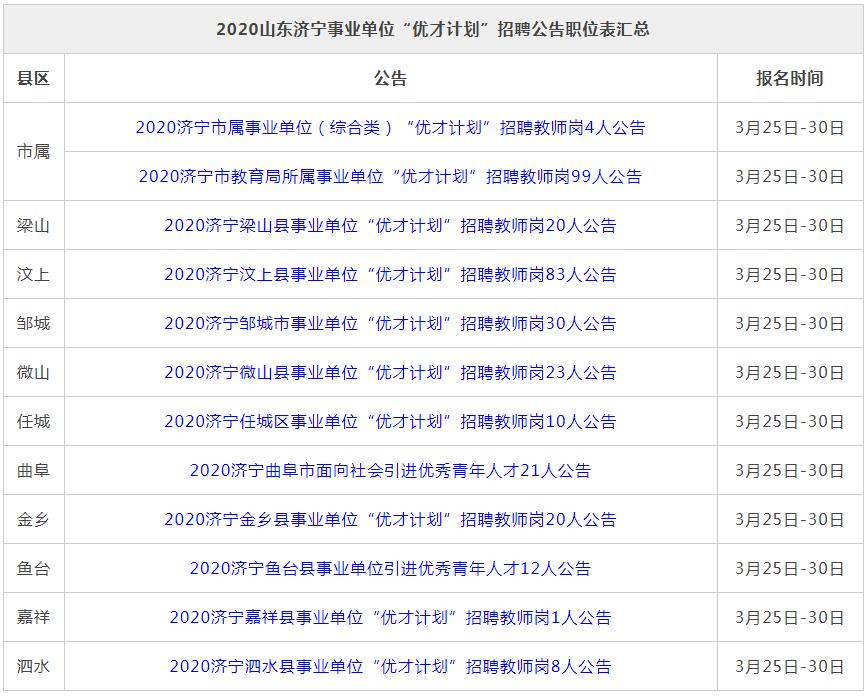Open the 汶上县招聘教师岗83人公告 link
The image size is (868, 697).
click(x=390, y=275)
